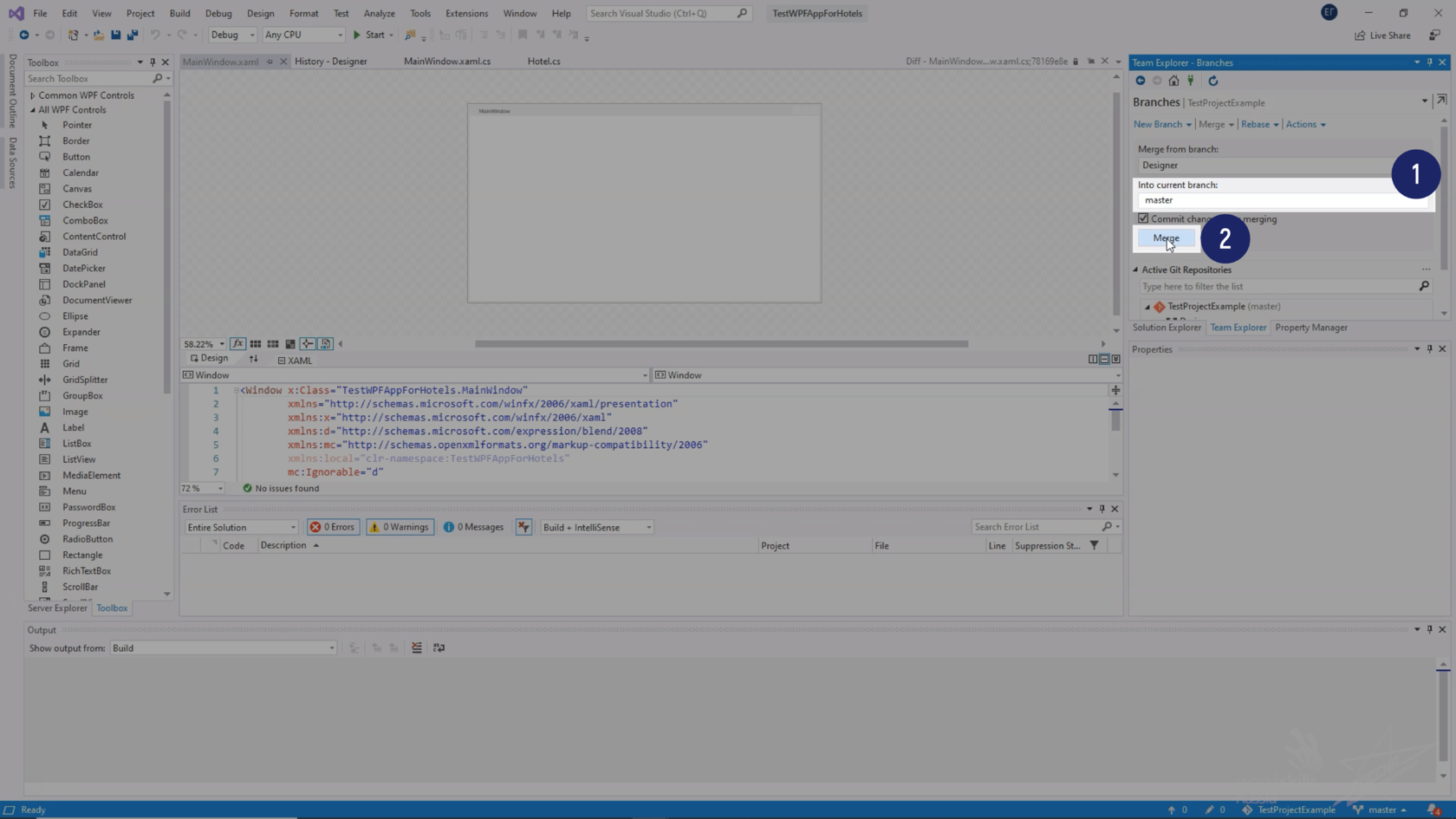Start debugging with the Start button
This screenshot has width=1456, height=819.
pyautogui.click(x=369, y=35)
